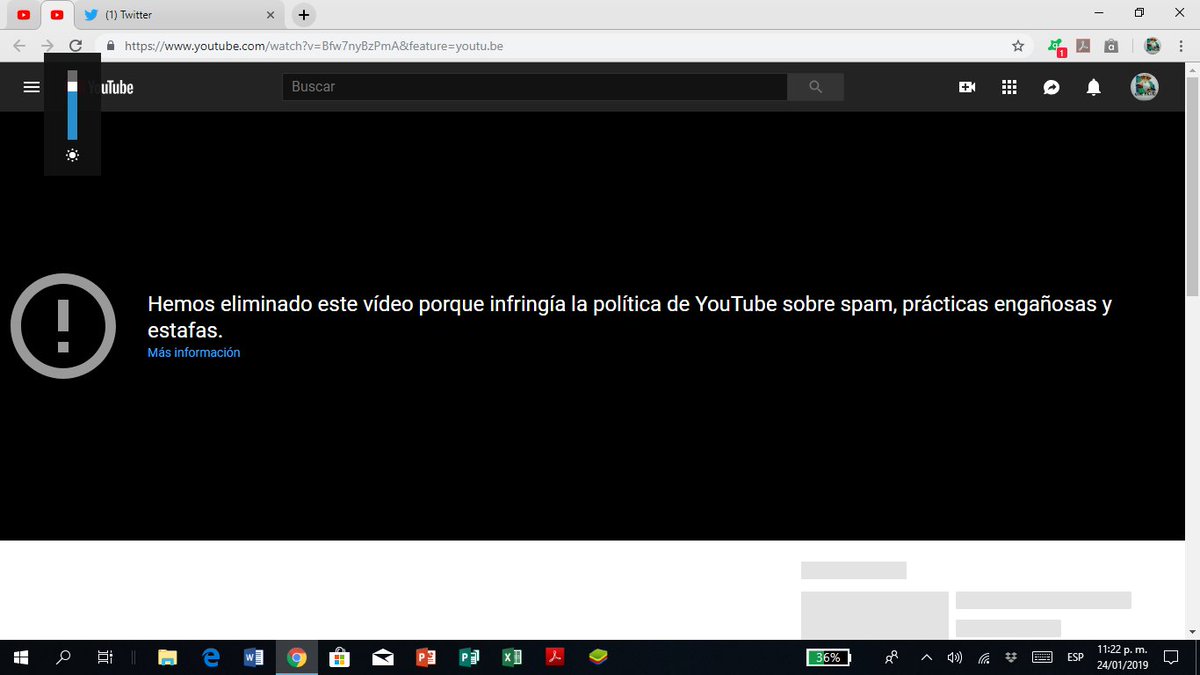Open the Más información link
1200x675 pixels.
[194, 353]
